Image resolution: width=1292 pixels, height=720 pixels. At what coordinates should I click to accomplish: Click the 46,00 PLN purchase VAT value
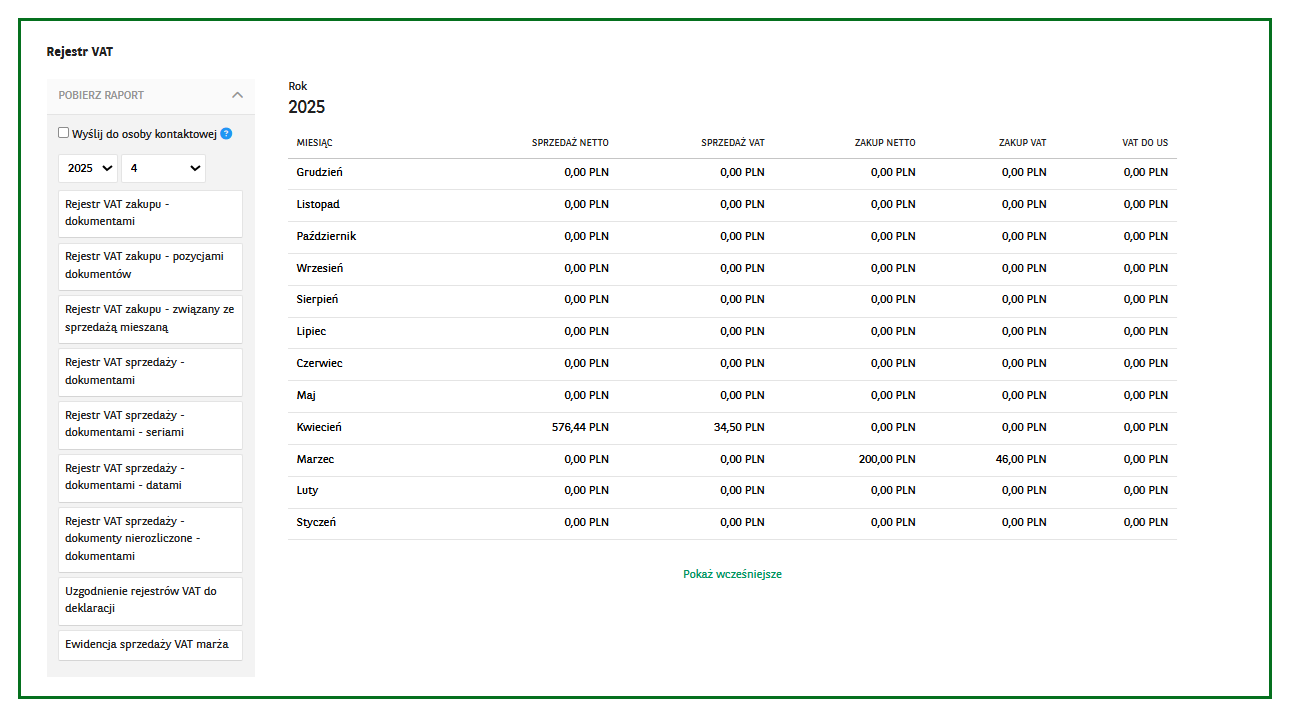point(1022,459)
